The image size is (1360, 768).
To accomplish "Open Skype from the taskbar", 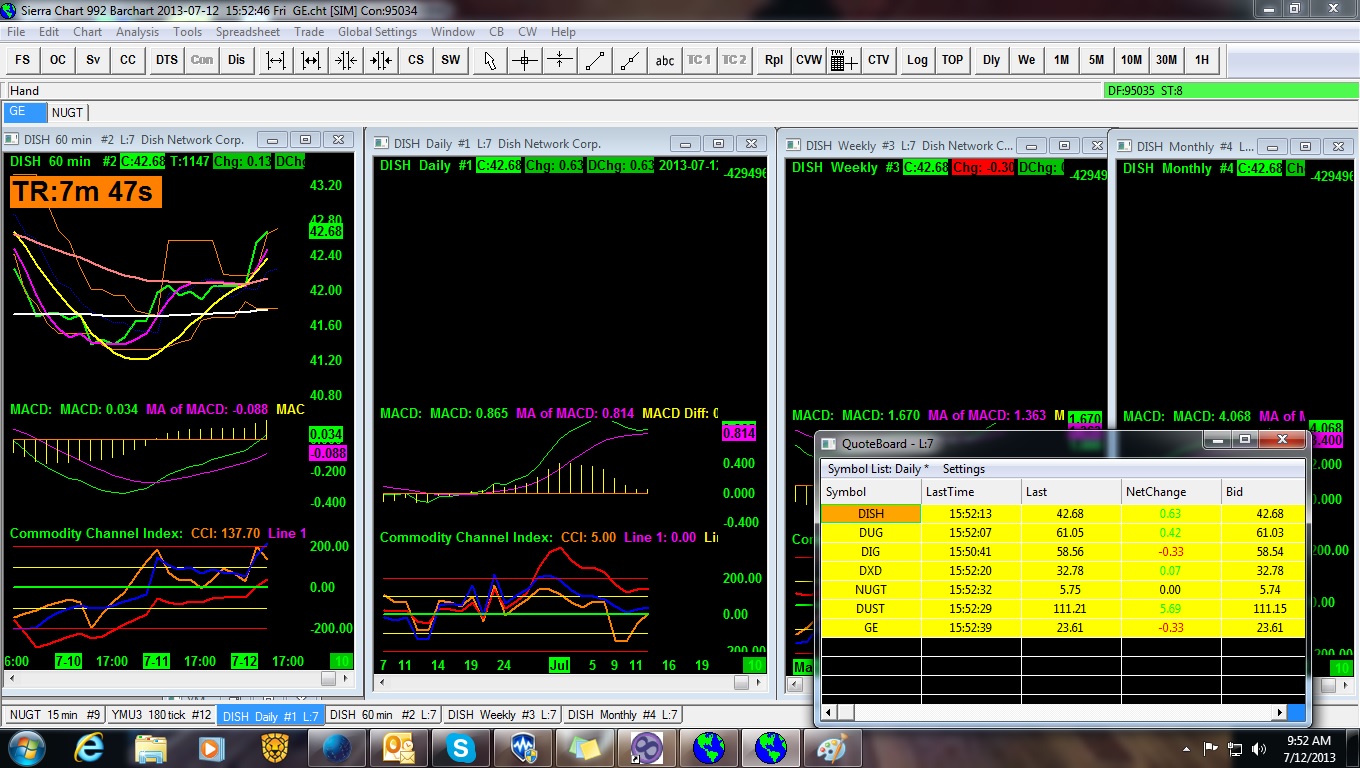I will (461, 748).
